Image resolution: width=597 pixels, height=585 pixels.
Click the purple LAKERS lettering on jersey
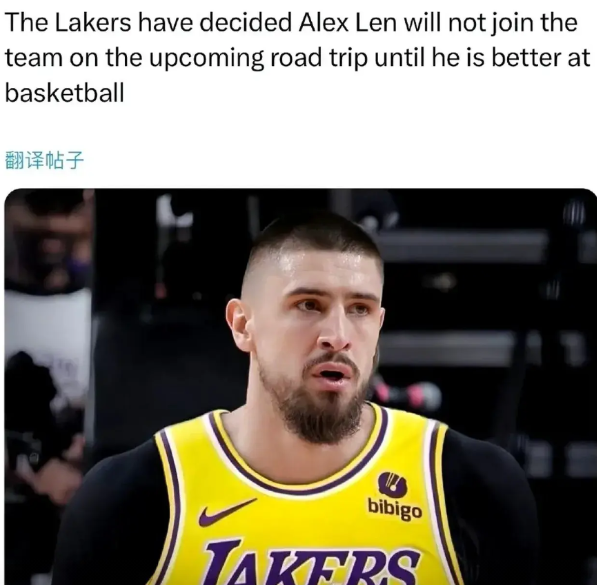tap(312, 563)
